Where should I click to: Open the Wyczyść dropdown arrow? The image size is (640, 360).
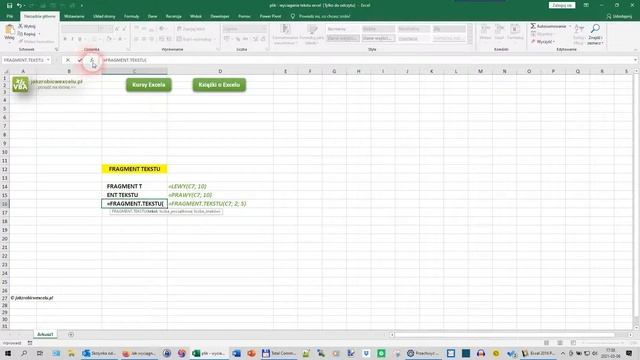(x=554, y=42)
